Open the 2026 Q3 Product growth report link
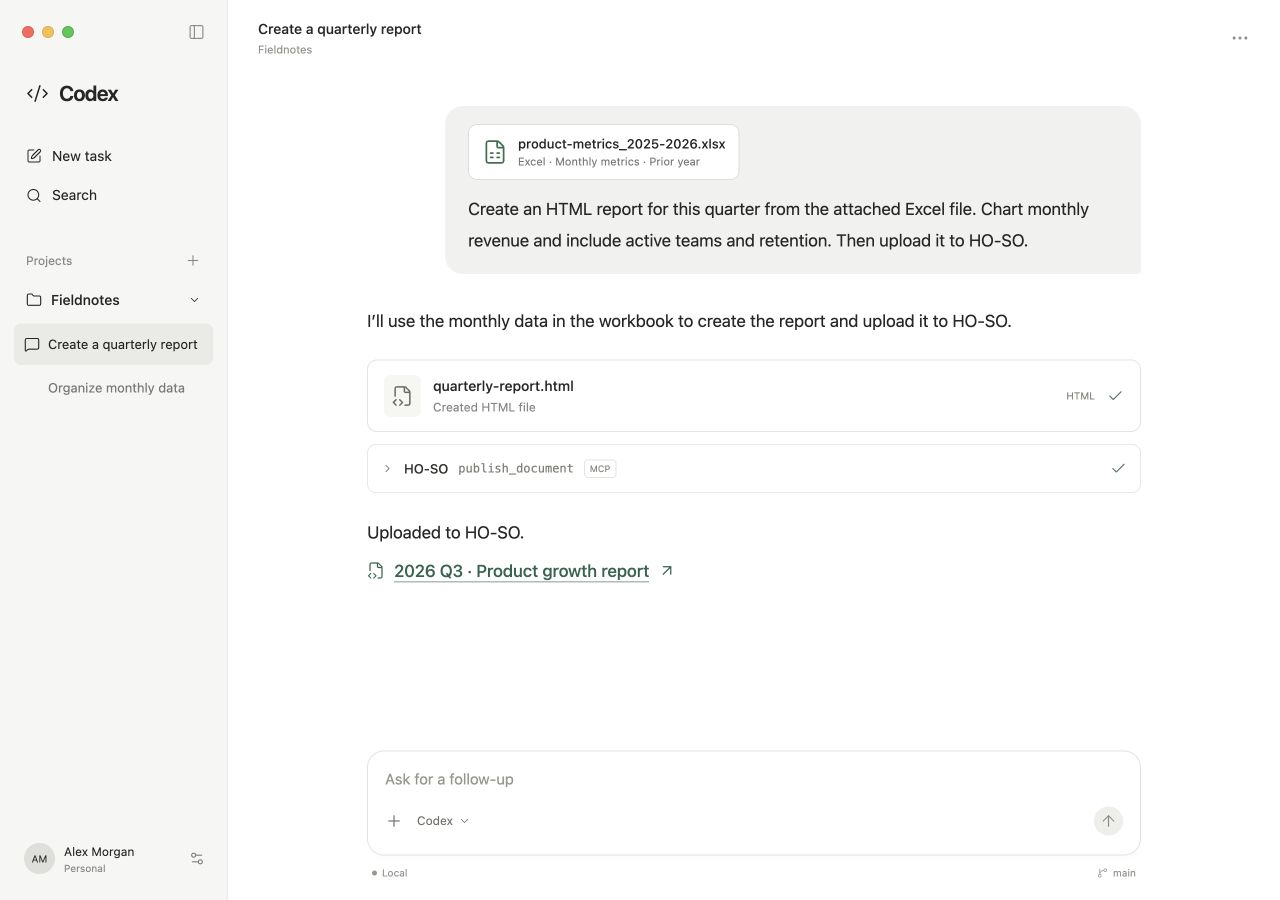The height and width of the screenshot is (900, 1280). click(x=521, y=571)
